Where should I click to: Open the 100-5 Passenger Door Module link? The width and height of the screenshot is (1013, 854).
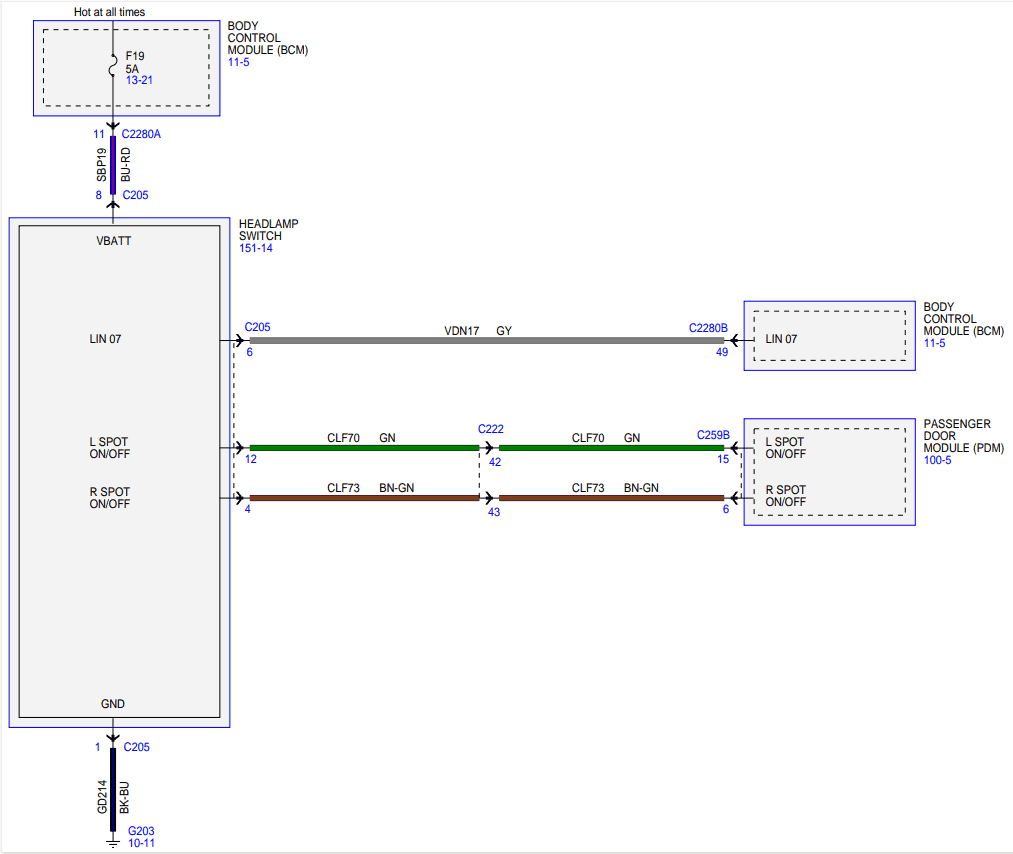[937, 460]
